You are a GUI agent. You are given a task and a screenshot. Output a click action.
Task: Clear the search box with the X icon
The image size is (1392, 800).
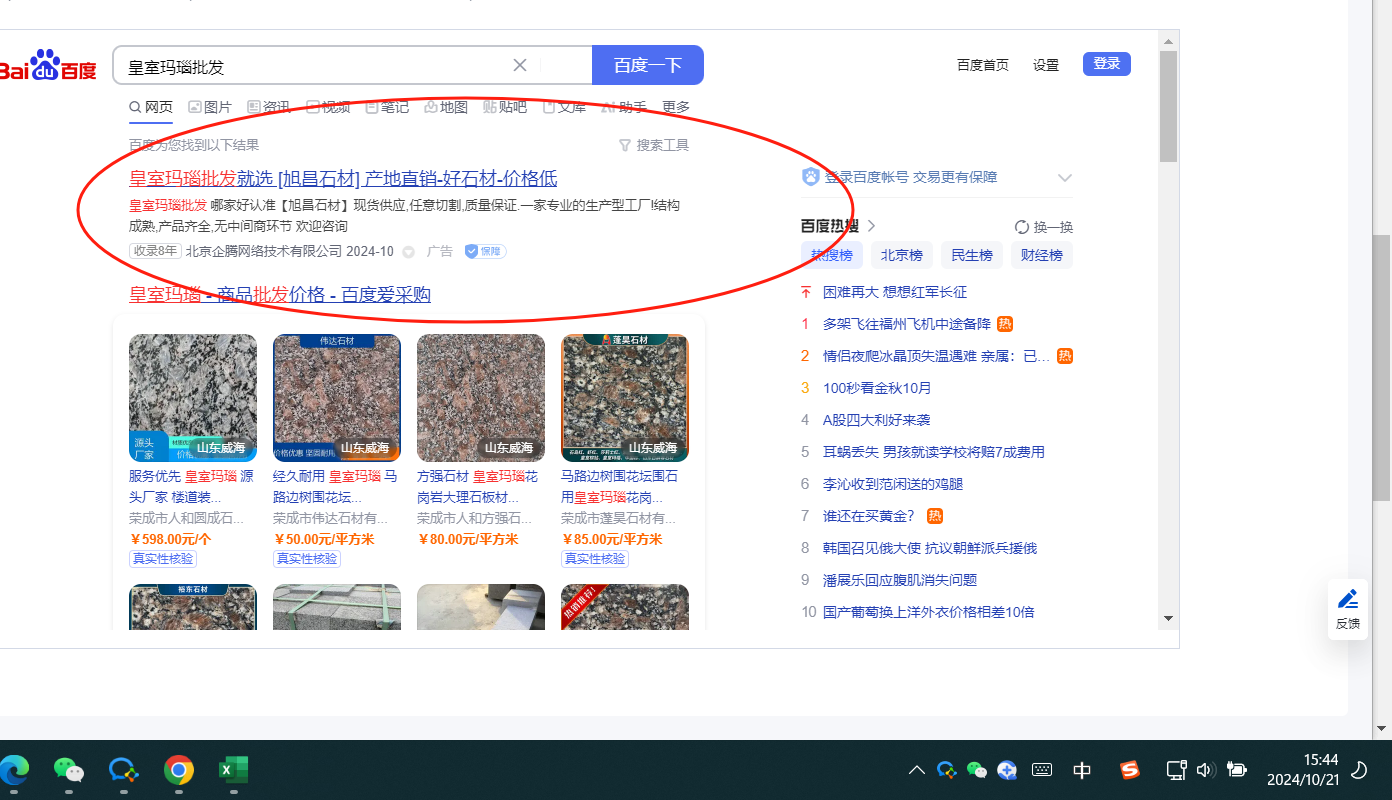520,65
